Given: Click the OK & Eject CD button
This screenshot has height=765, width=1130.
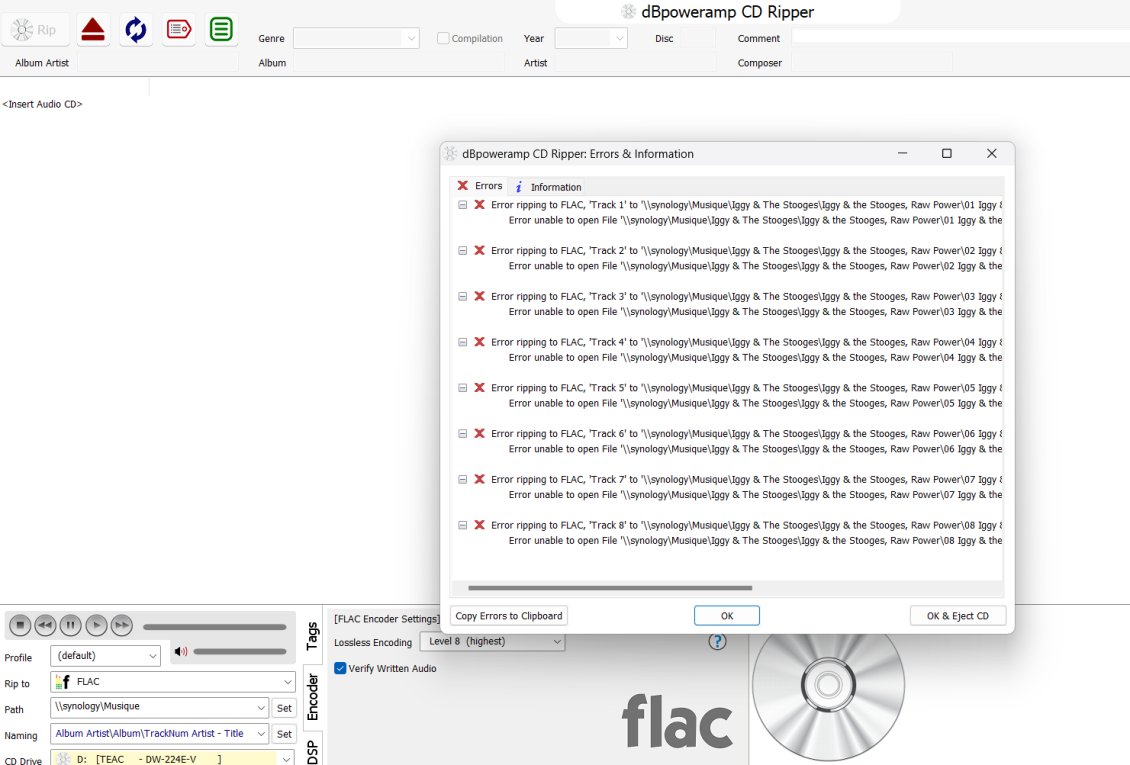Looking at the screenshot, I should pos(957,616).
